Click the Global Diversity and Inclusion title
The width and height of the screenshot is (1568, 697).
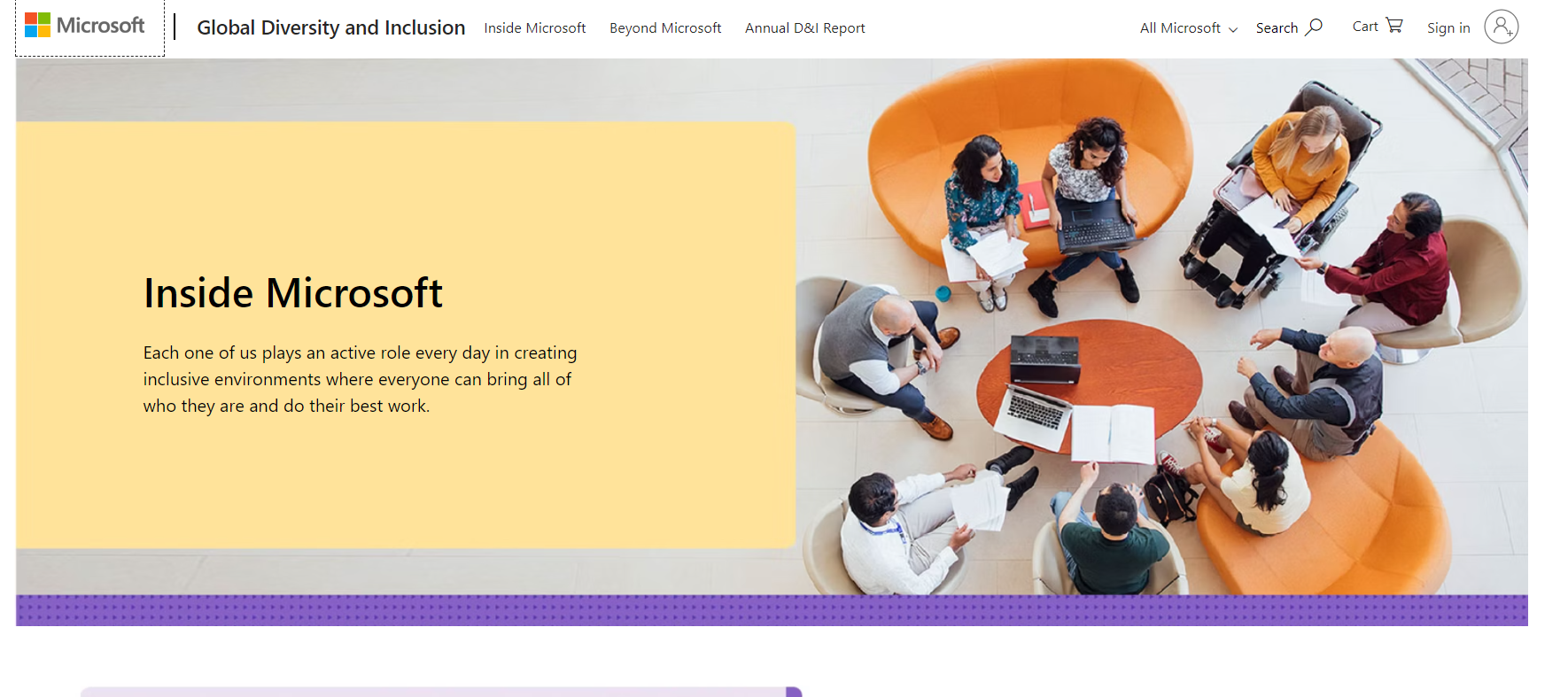click(x=330, y=28)
